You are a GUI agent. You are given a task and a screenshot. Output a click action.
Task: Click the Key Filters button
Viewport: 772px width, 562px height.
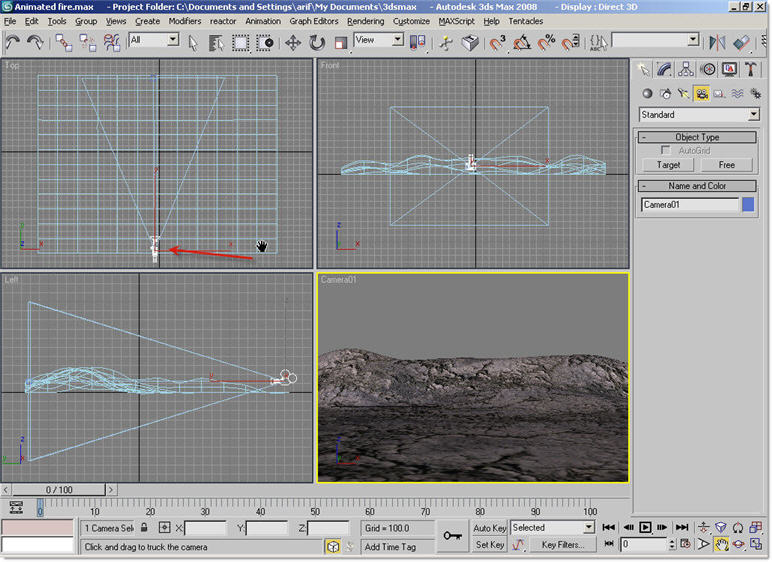click(563, 545)
